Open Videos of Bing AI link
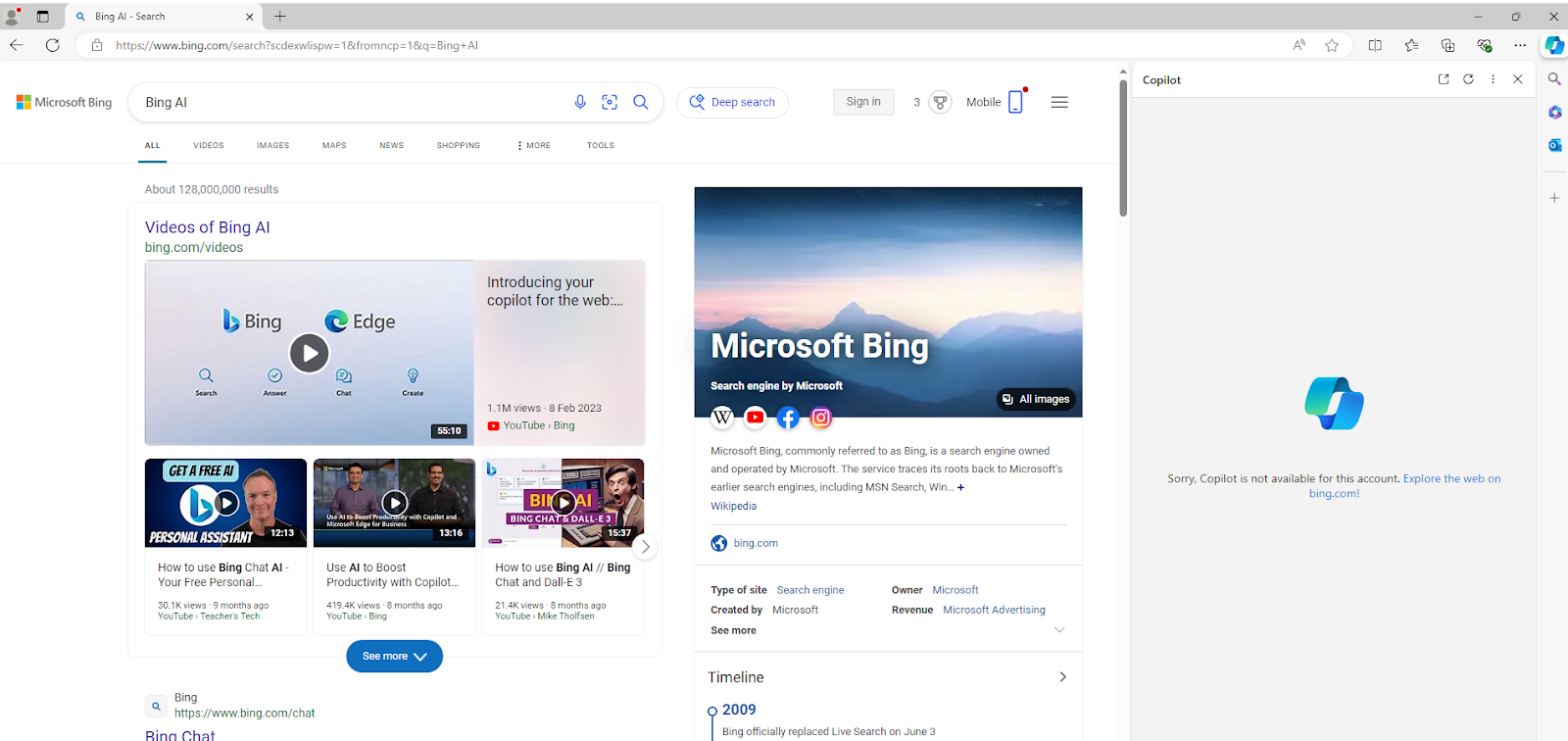The image size is (1568, 741). click(208, 227)
